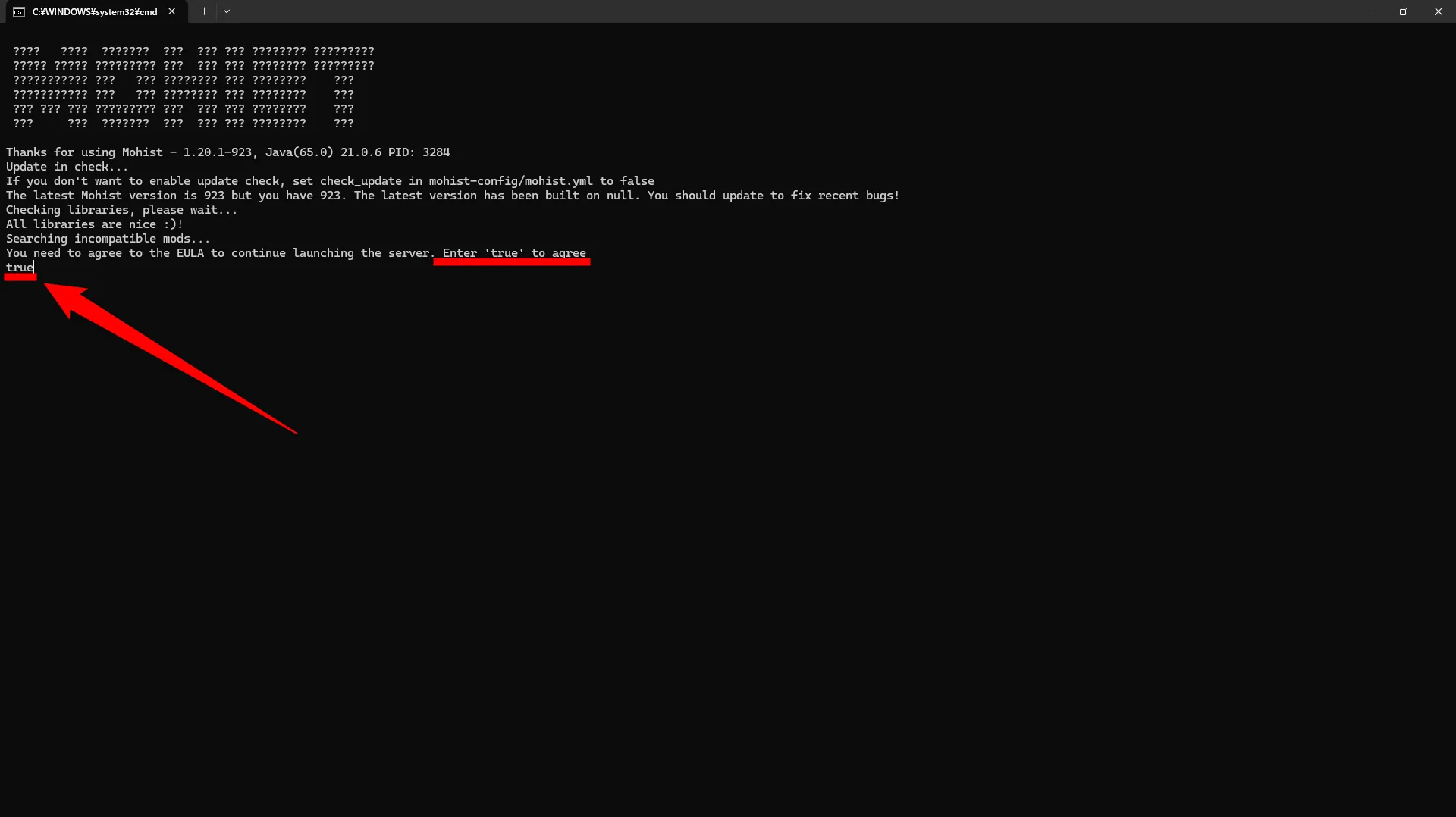Expand the new-tab profile dropdown chevron

[x=227, y=11]
